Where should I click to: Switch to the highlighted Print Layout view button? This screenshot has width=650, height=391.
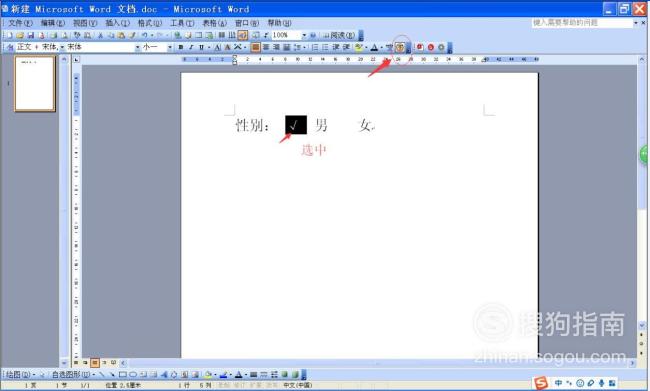[95, 363]
